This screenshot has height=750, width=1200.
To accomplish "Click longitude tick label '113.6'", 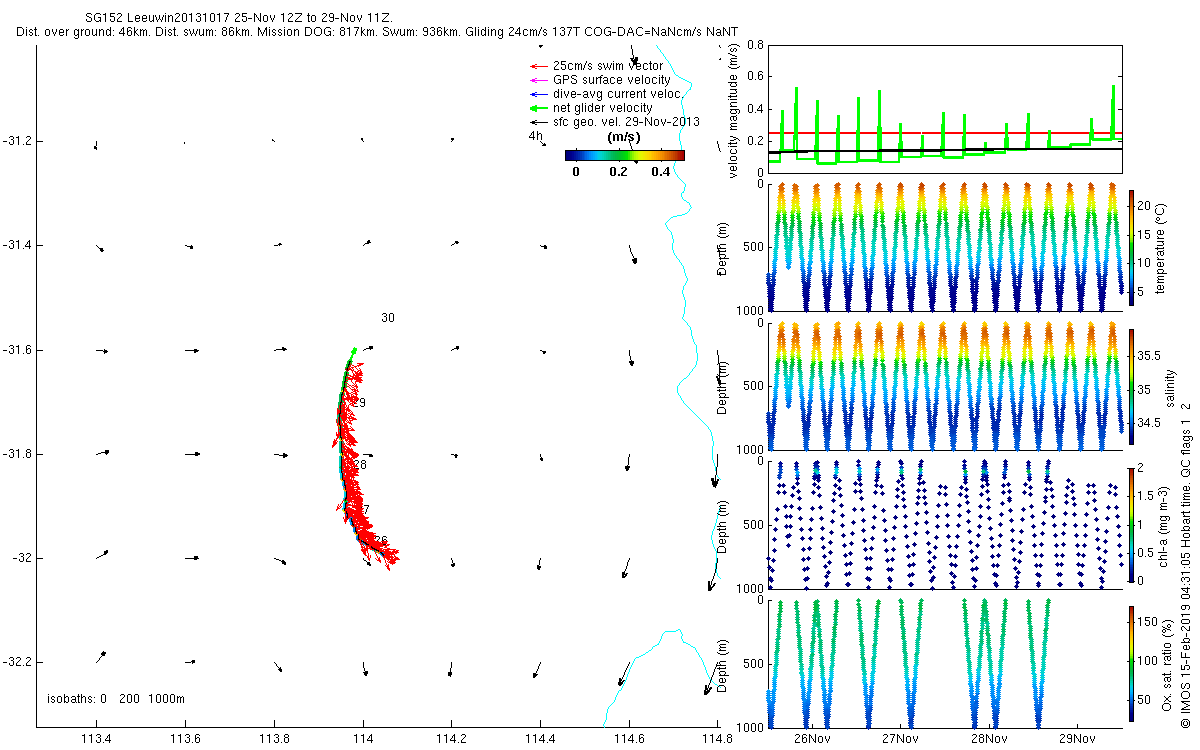I will pyautogui.click(x=186, y=739).
